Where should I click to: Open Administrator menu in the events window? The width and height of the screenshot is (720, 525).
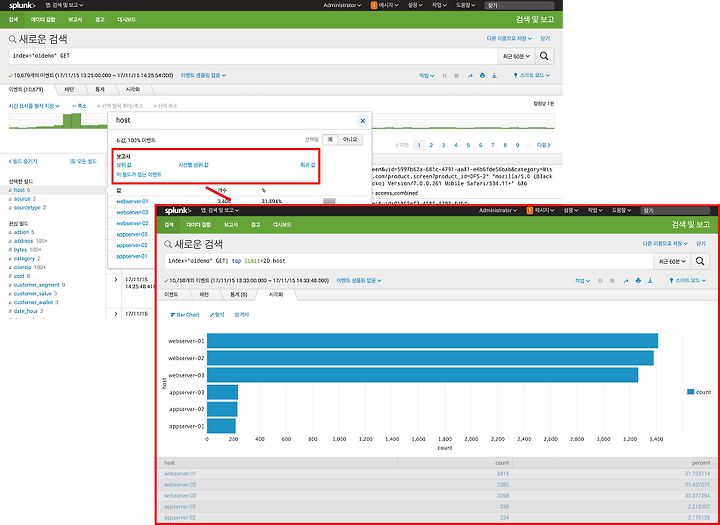tap(342, 5)
